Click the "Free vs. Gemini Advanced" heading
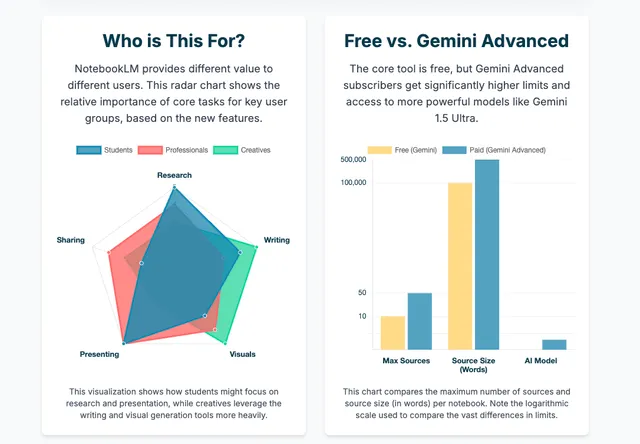This screenshot has height=444, width=640. click(x=456, y=41)
